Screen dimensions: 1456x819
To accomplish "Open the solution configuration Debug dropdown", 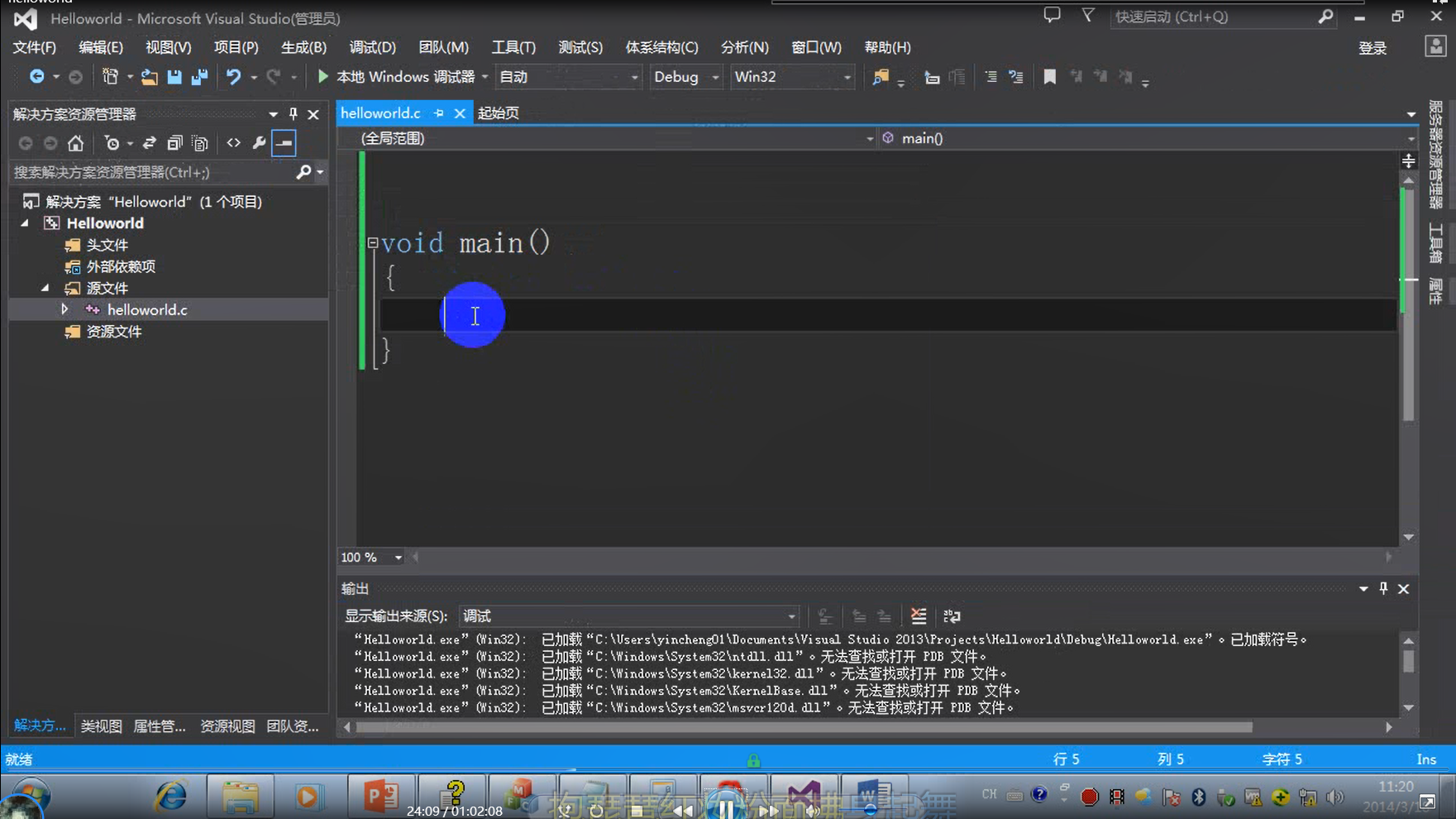I will click(685, 76).
